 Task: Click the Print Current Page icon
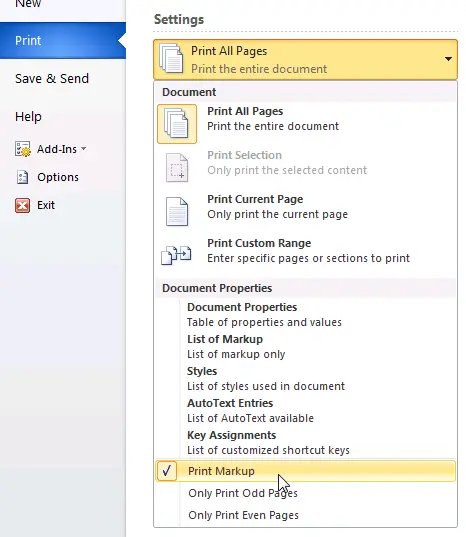[177, 211]
